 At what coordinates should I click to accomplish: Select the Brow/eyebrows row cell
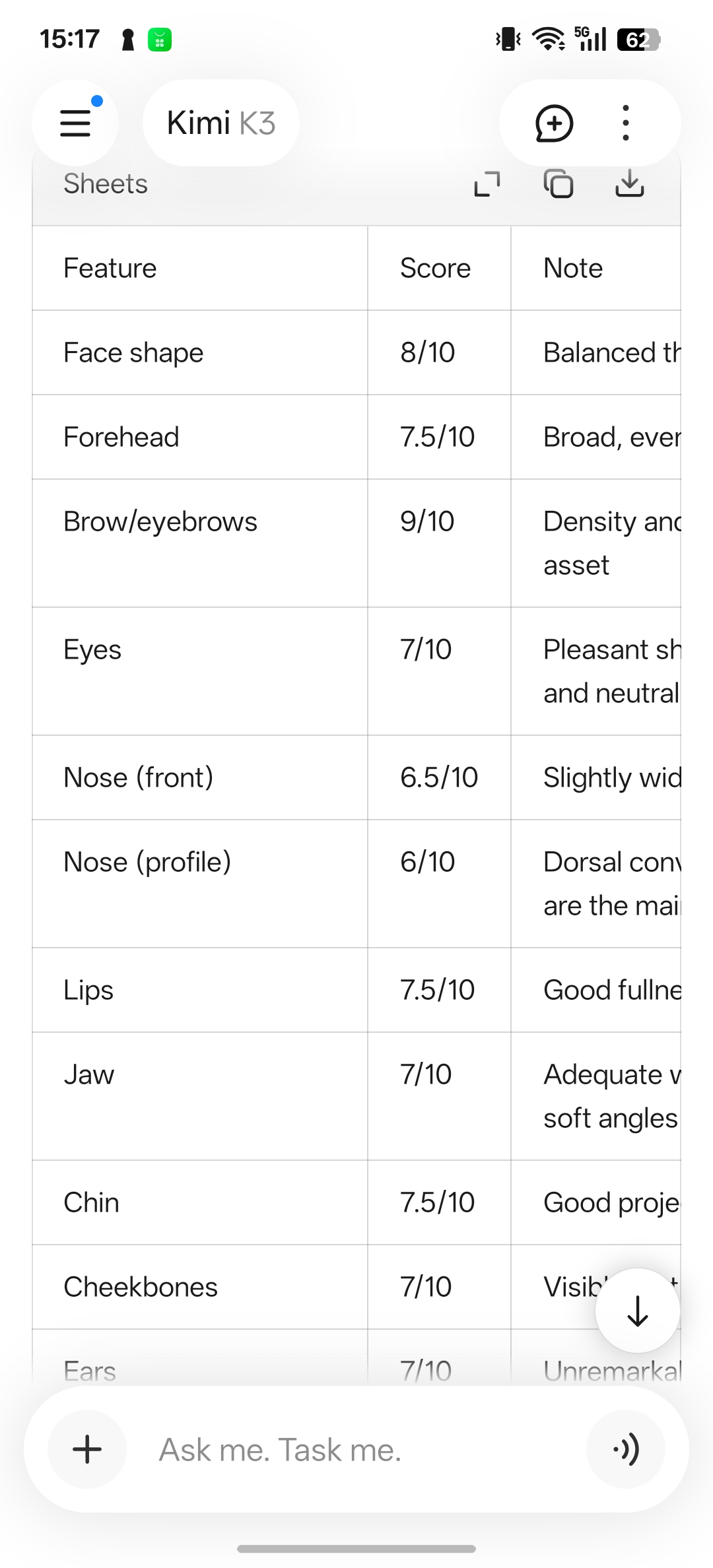click(200, 543)
